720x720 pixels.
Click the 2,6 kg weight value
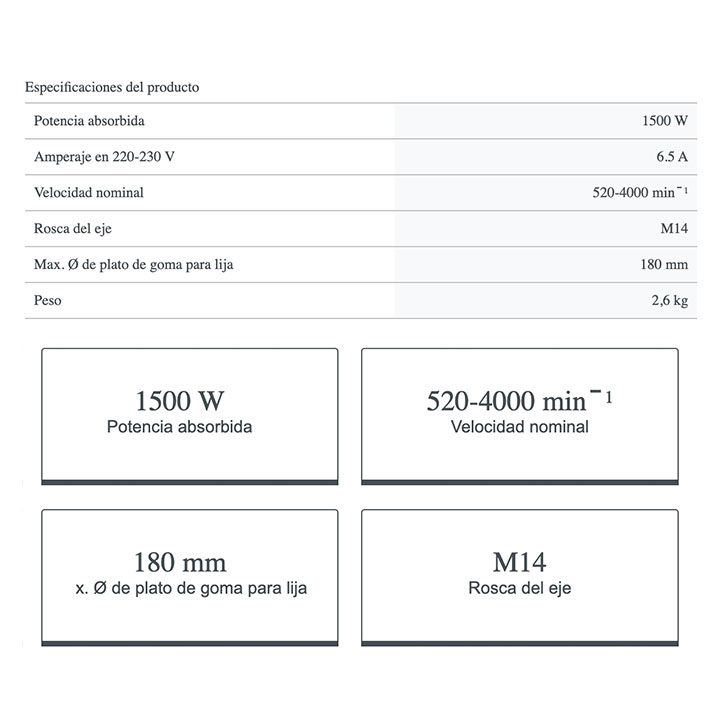pyautogui.click(x=667, y=300)
